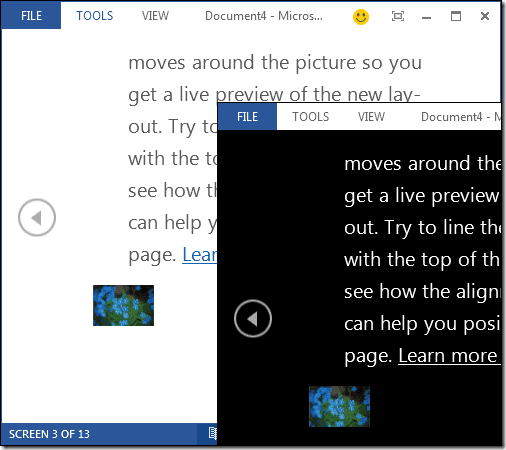Go to previous screen in the white window
This screenshot has height=450, width=506.
[x=37, y=217]
